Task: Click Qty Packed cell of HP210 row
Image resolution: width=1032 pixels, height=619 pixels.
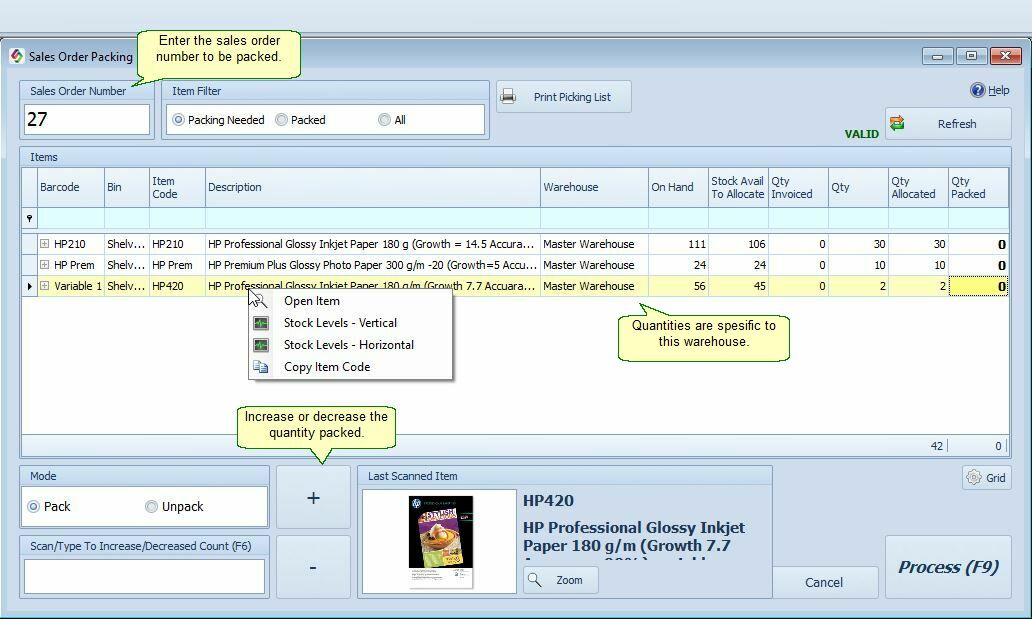Action: 978,244
